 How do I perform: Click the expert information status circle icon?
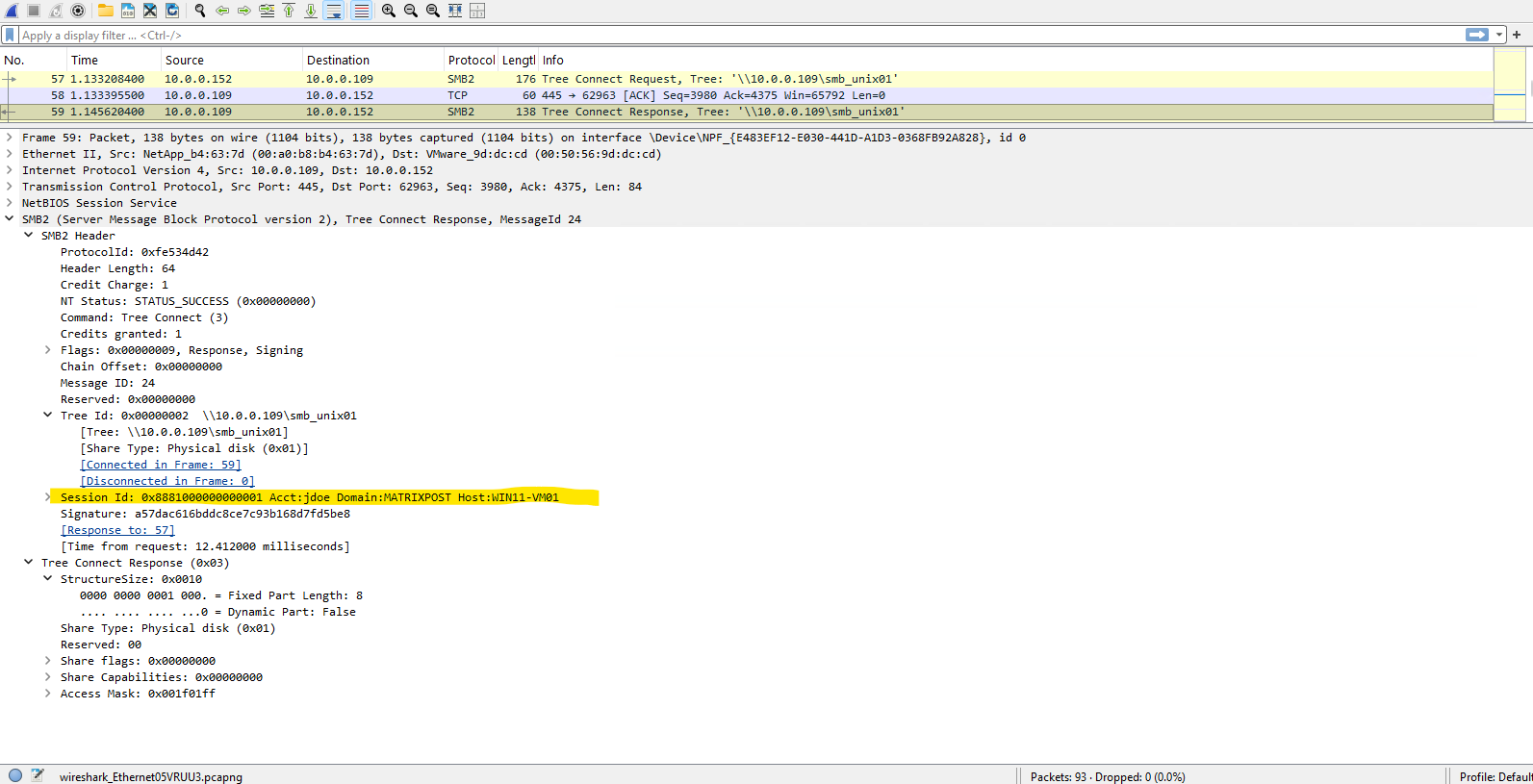15,775
